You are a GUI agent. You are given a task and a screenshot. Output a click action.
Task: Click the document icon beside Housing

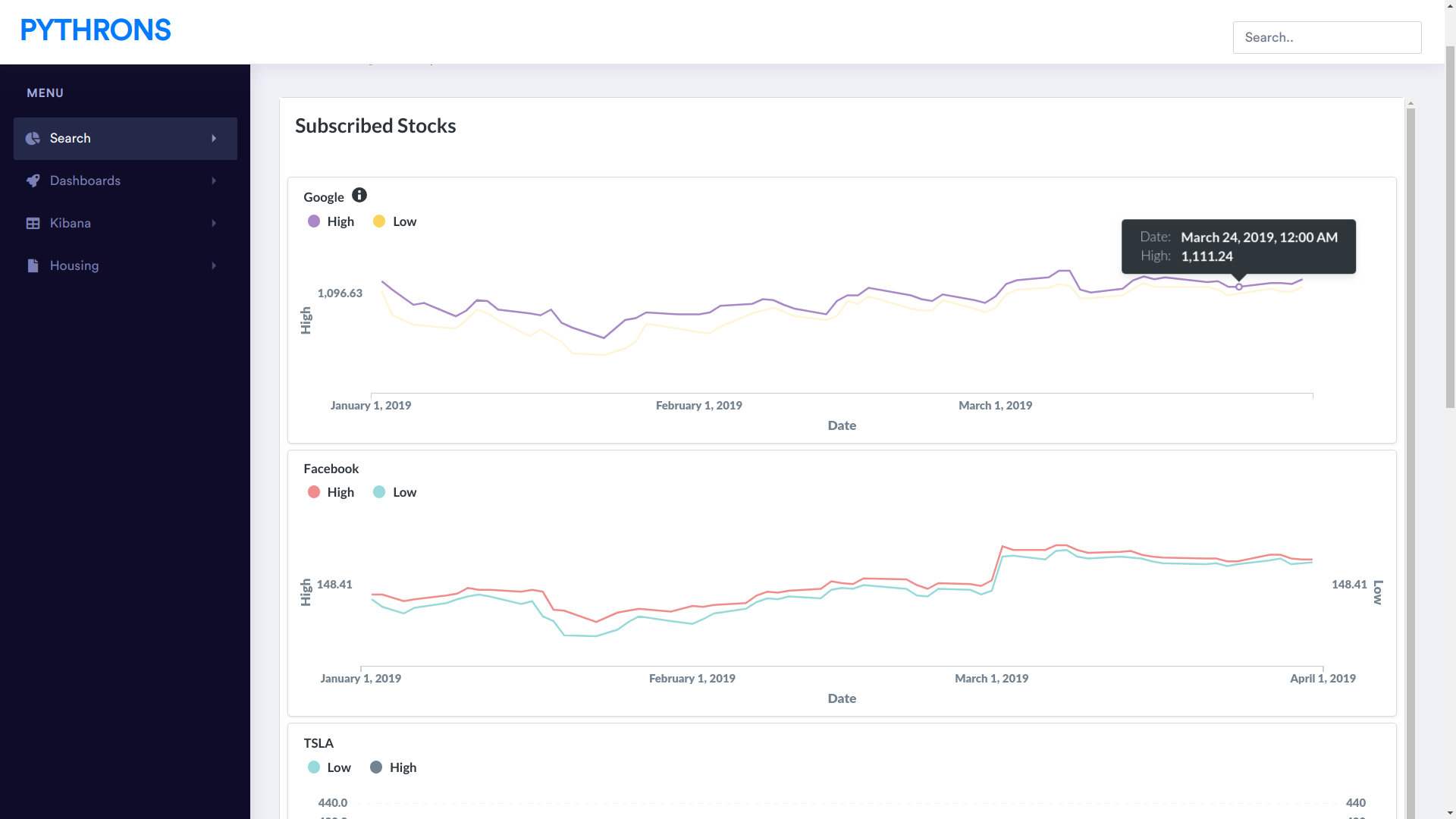33,265
